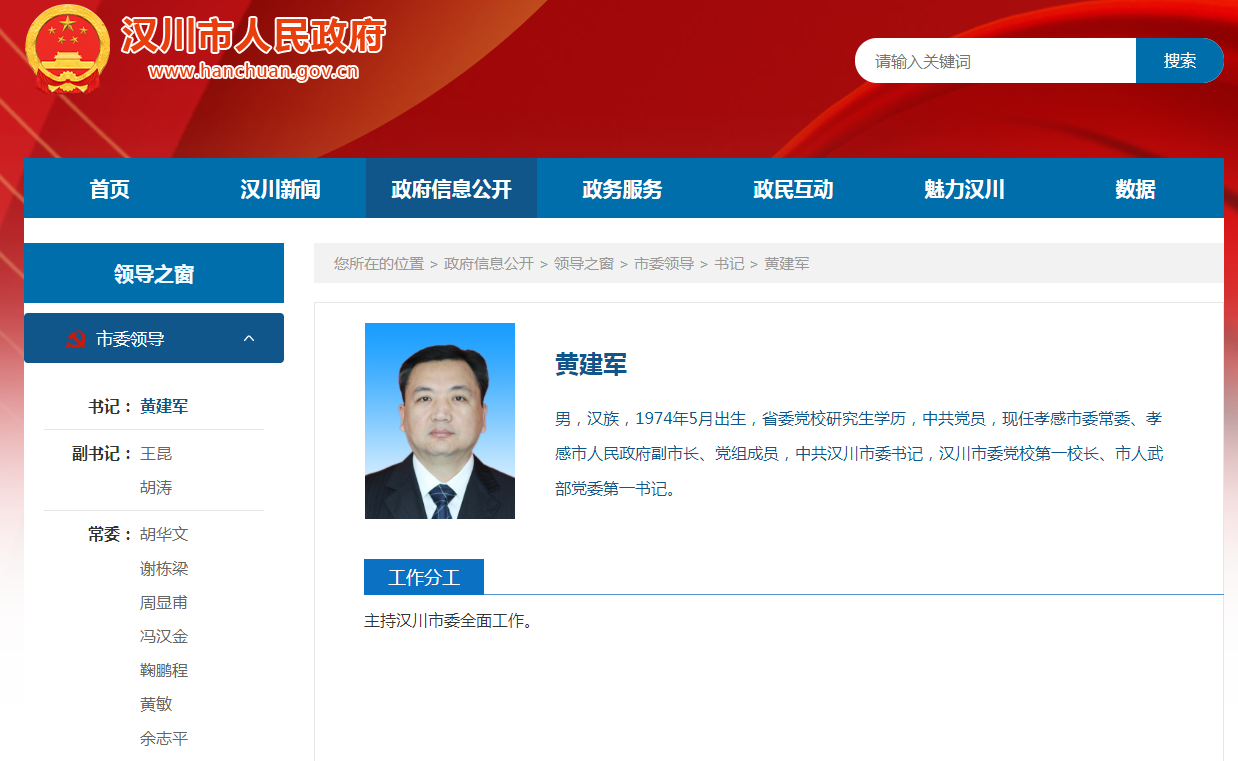Open deputy secretary 胡涛's page

click(156, 487)
